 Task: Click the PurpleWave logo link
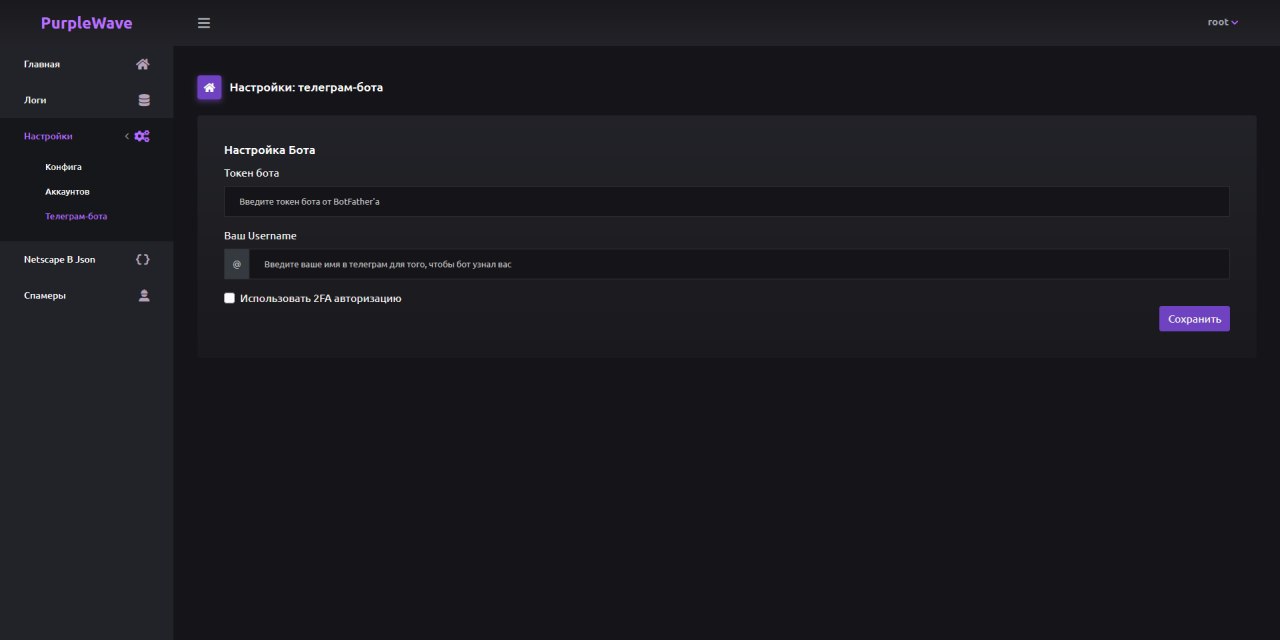(x=86, y=23)
